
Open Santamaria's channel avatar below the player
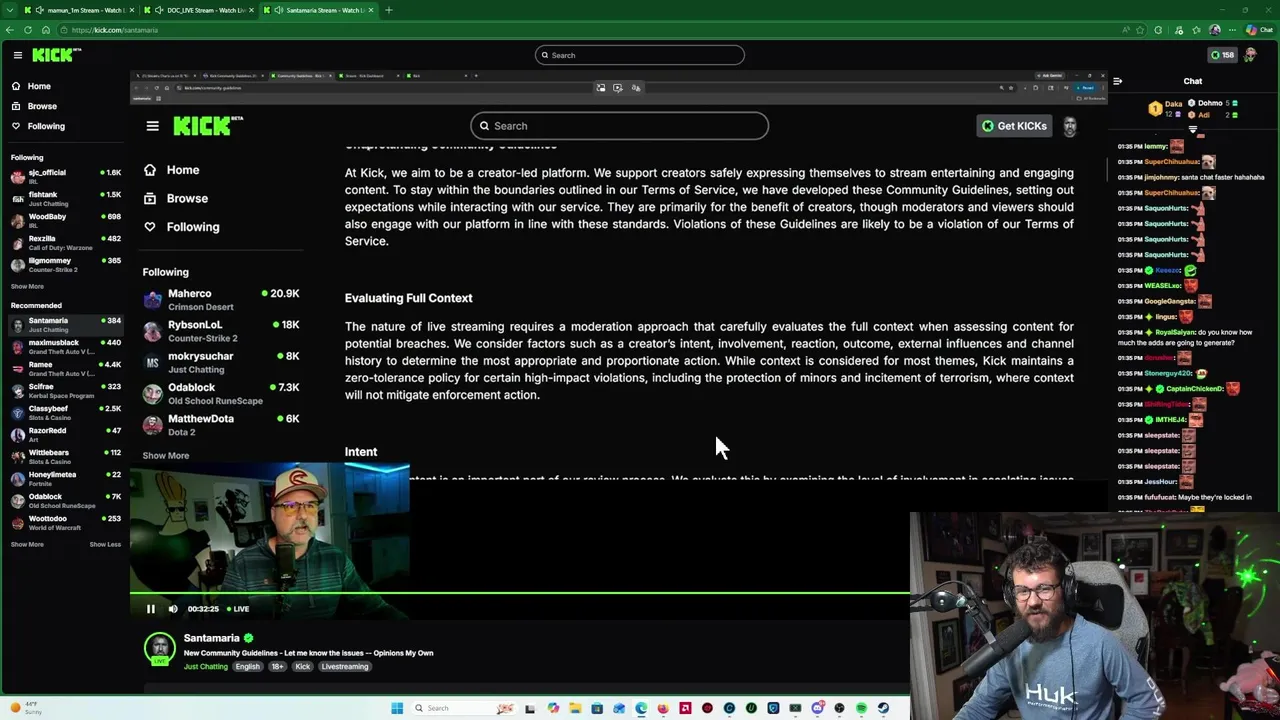[159, 649]
